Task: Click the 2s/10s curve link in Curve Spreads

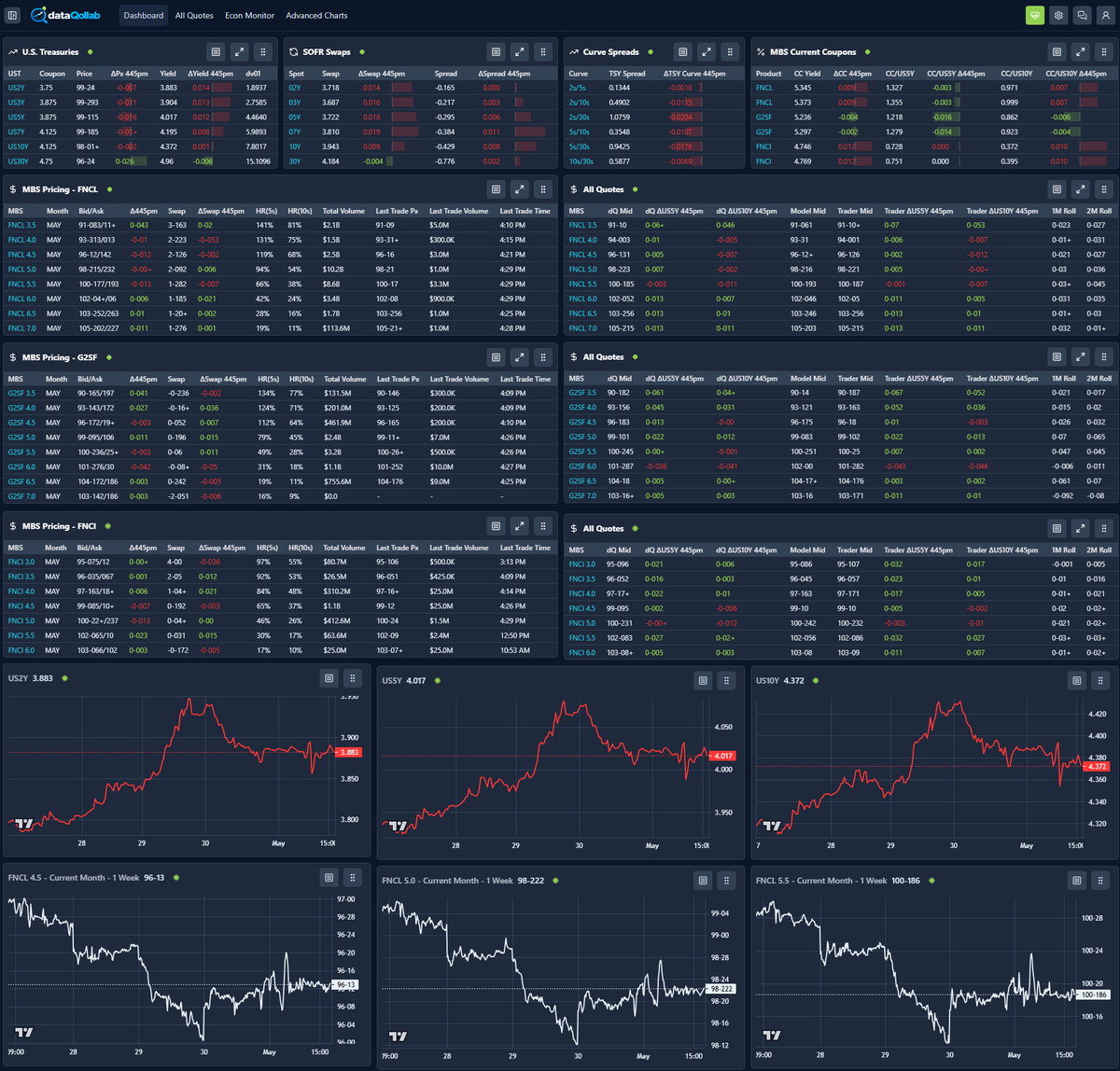Action: (x=579, y=103)
